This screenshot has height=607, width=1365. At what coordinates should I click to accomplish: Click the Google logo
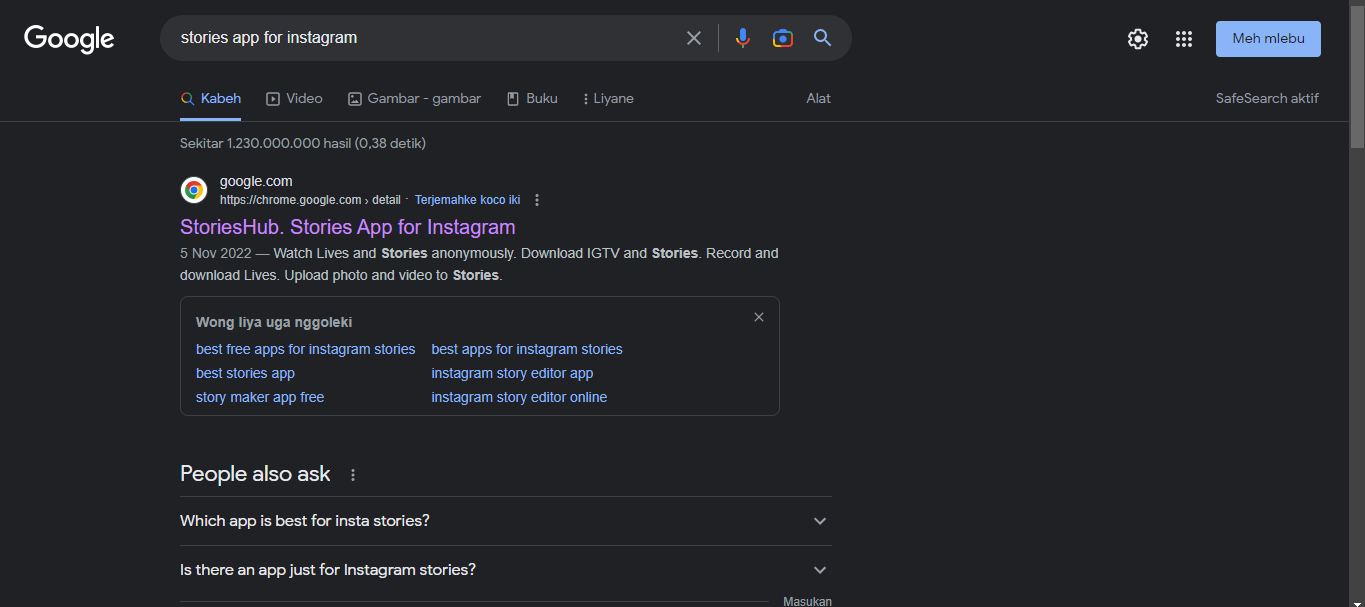coord(69,38)
